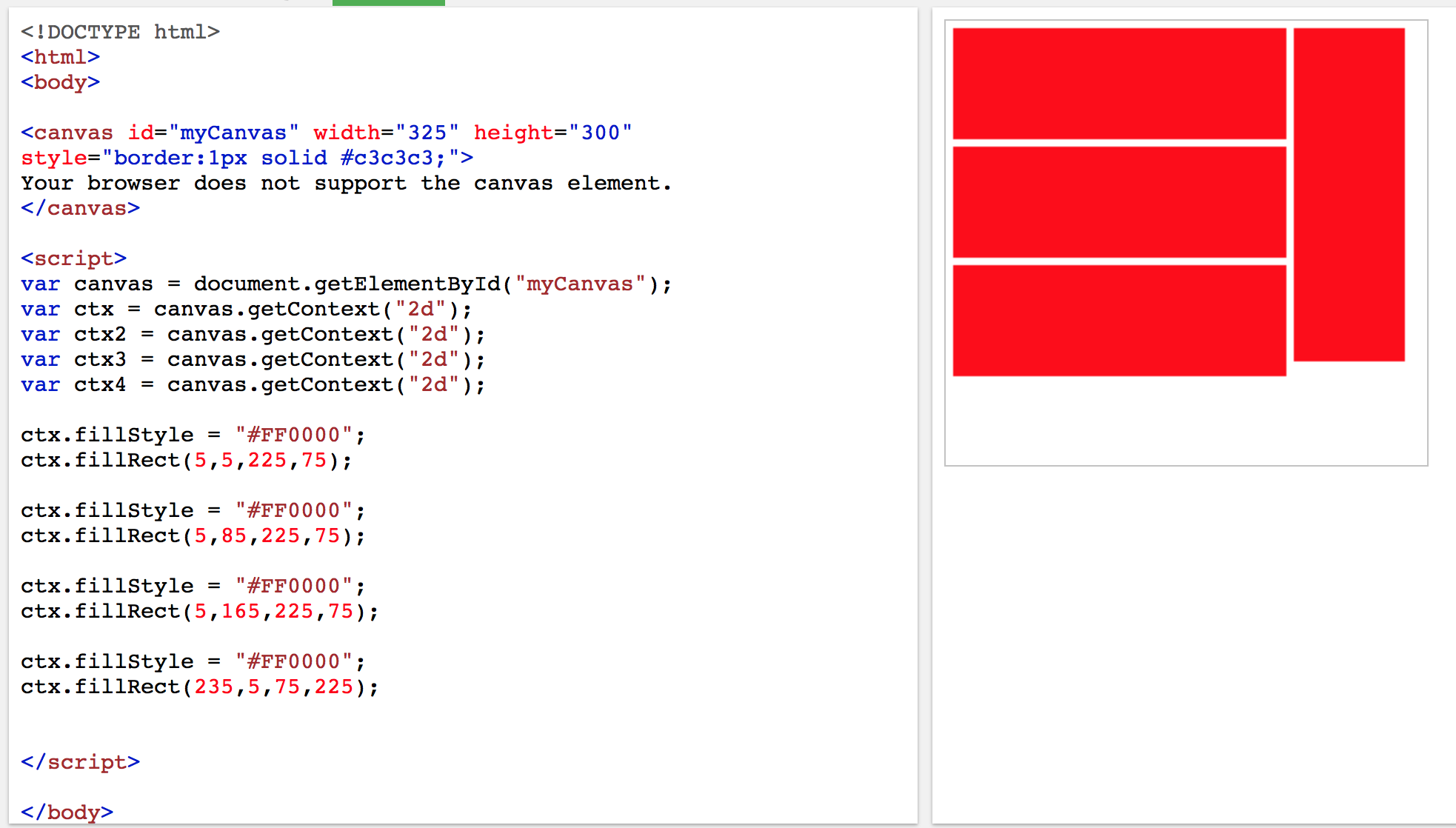Click the empty white area inside the canvas
The height and width of the screenshot is (828, 1456).
1185,422
